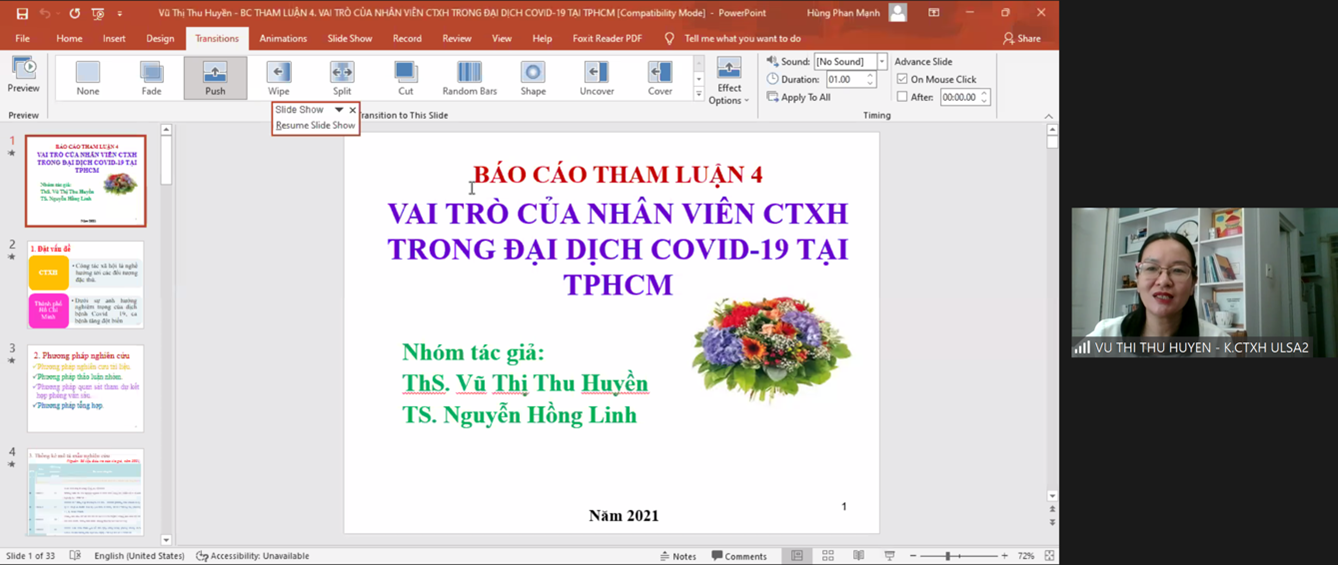
Task: Move transition gallery down one row
Action: [x=699, y=78]
